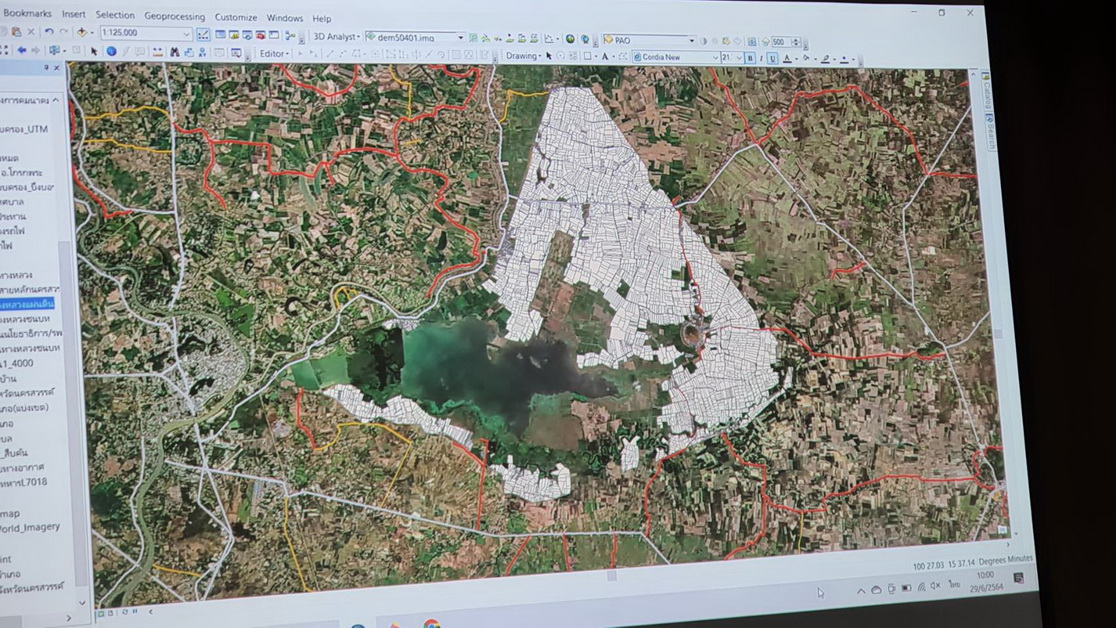The width and height of the screenshot is (1116, 628).
Task: Open the Drawing dropdown menu
Action: click(x=524, y=56)
